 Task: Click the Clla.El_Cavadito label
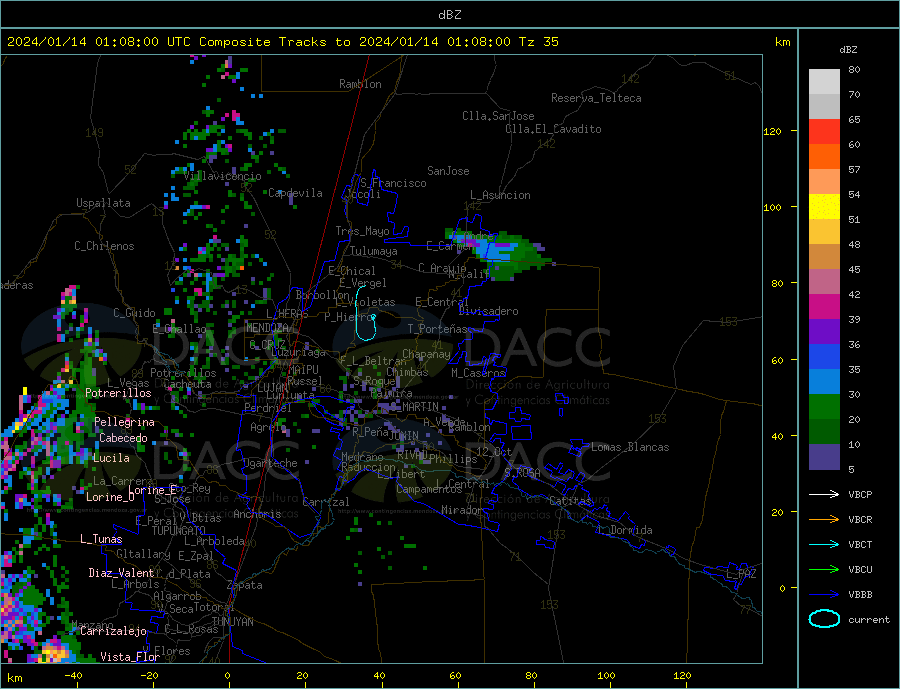point(553,129)
